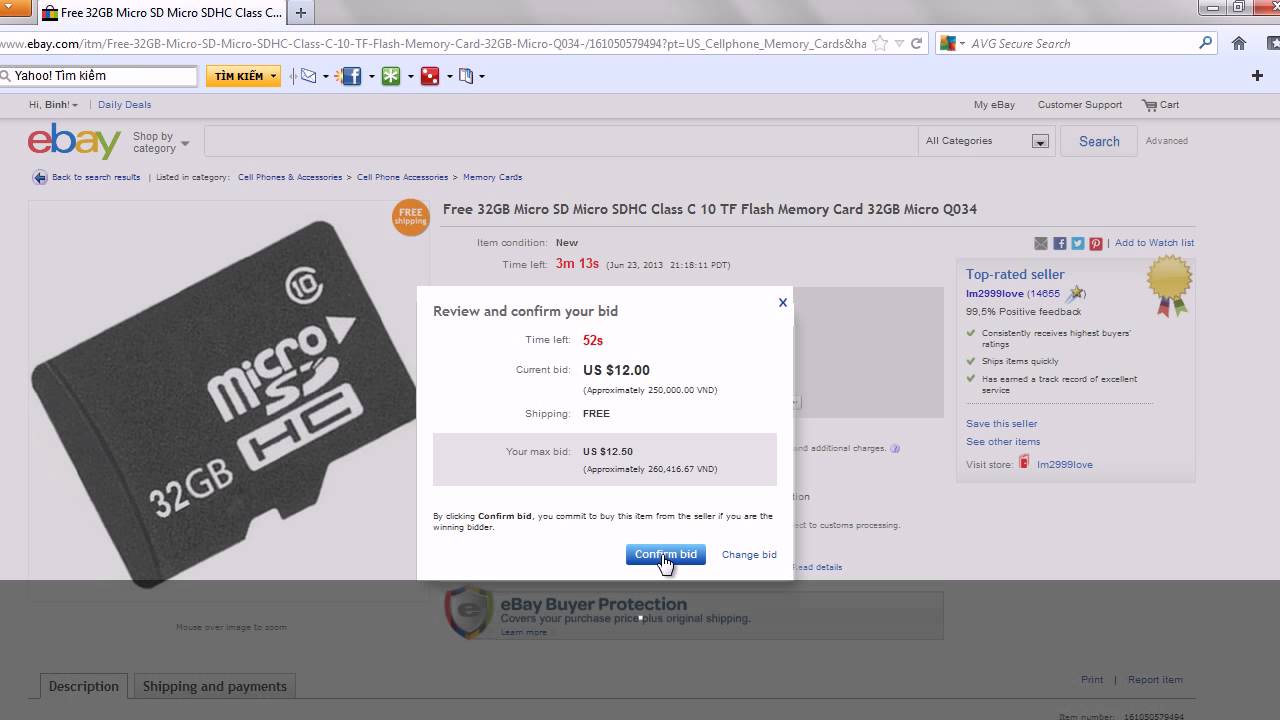Go to the browser Home page icon
The image size is (1280, 720).
click(x=1239, y=43)
